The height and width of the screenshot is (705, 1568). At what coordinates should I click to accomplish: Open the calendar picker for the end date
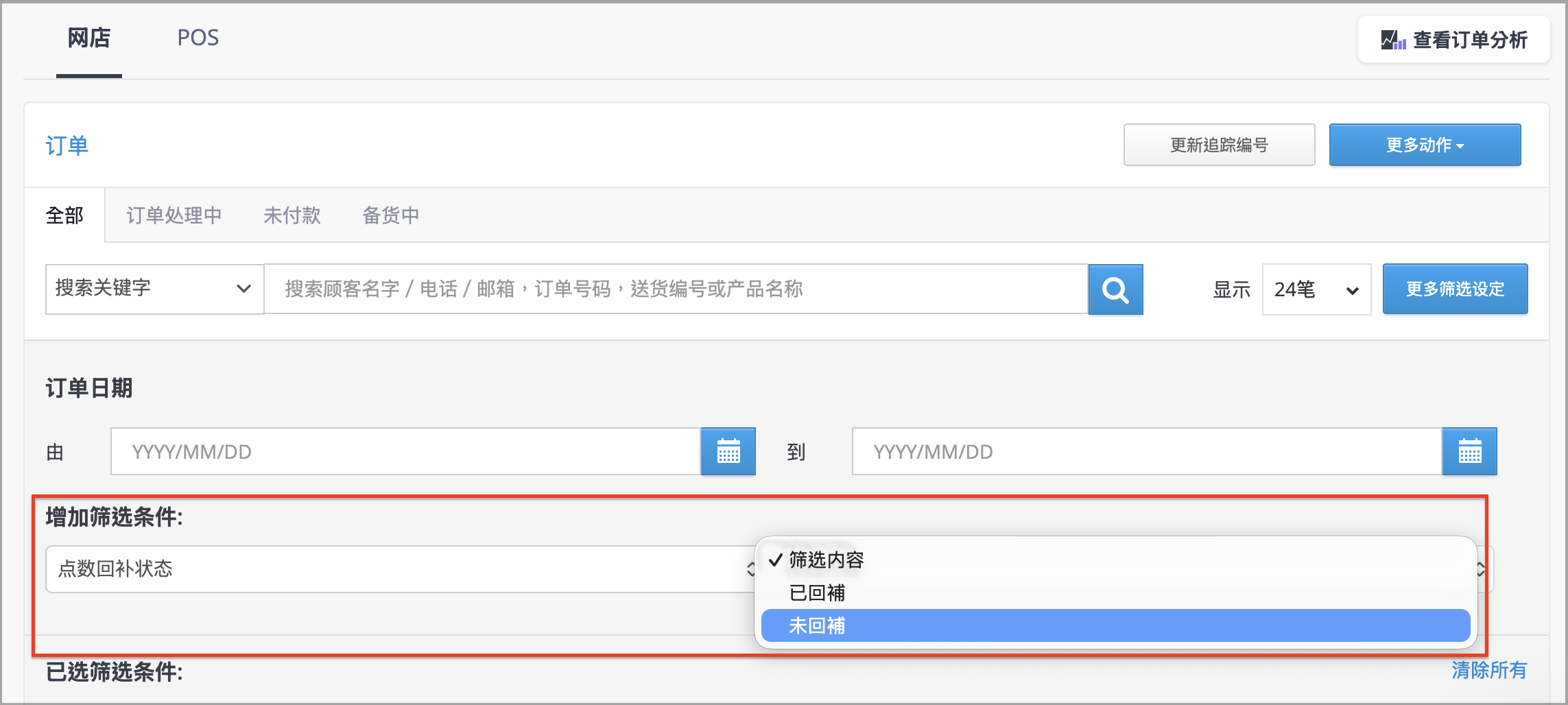click(x=1469, y=451)
